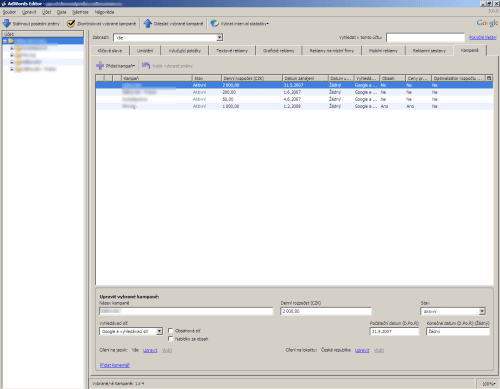Expand the third campaign node in account tree
Screen dimensions: 500x389
pyautogui.click(x=12, y=62)
